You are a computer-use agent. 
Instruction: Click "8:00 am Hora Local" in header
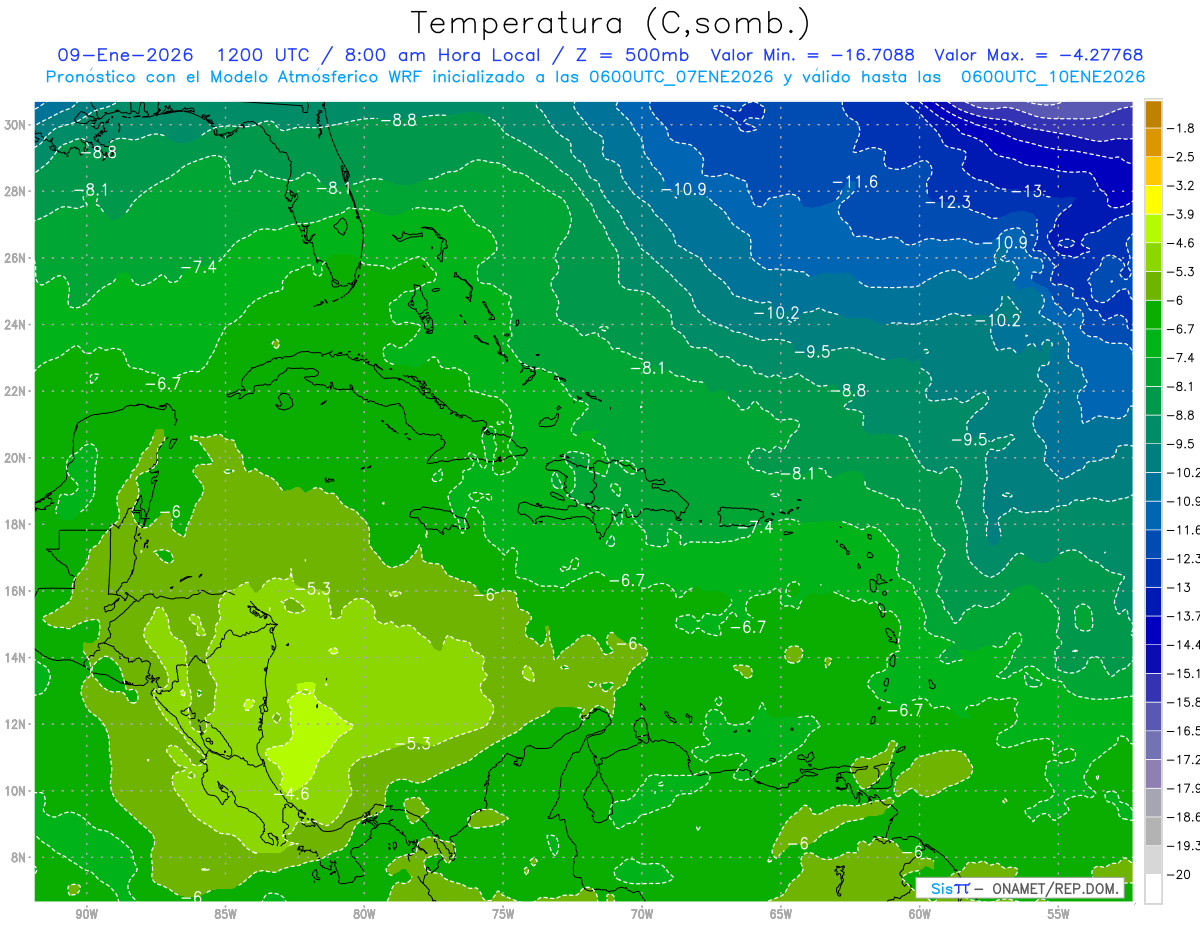tap(440, 55)
